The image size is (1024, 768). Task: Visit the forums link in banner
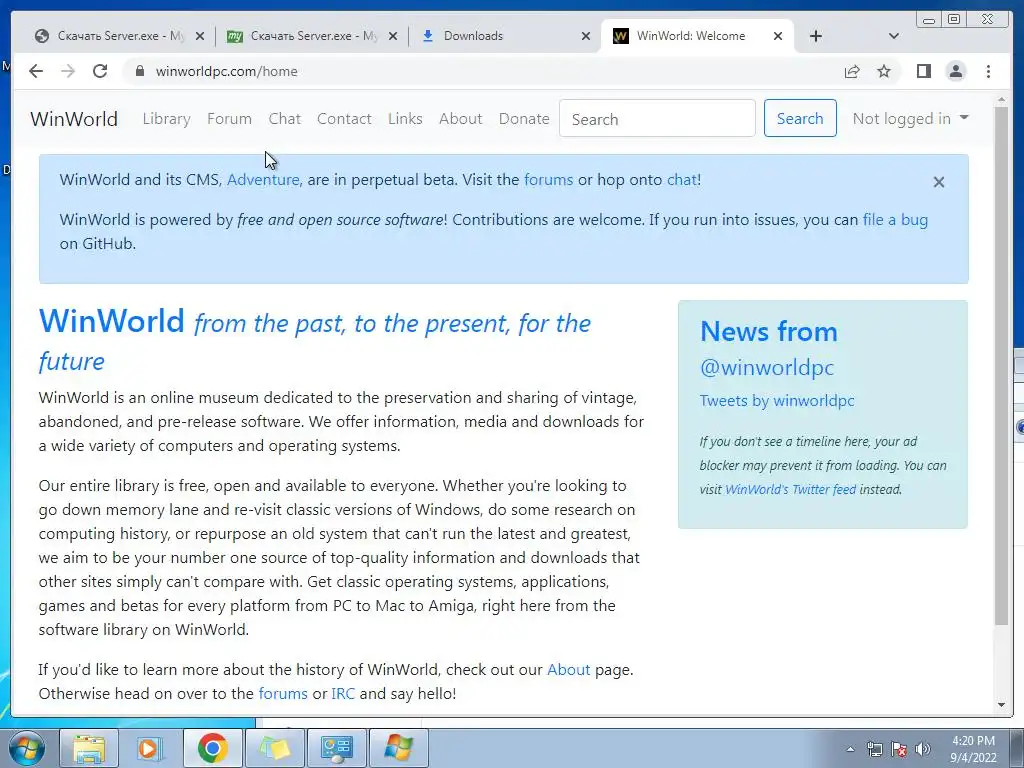pyautogui.click(x=549, y=180)
